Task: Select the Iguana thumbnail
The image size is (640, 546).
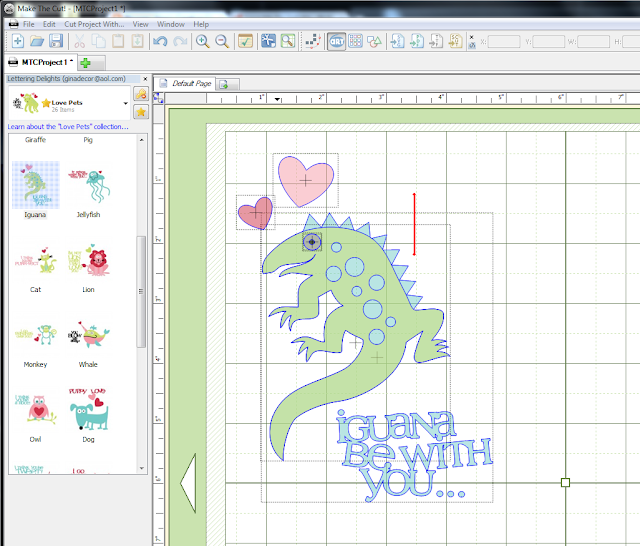Action: click(36, 185)
